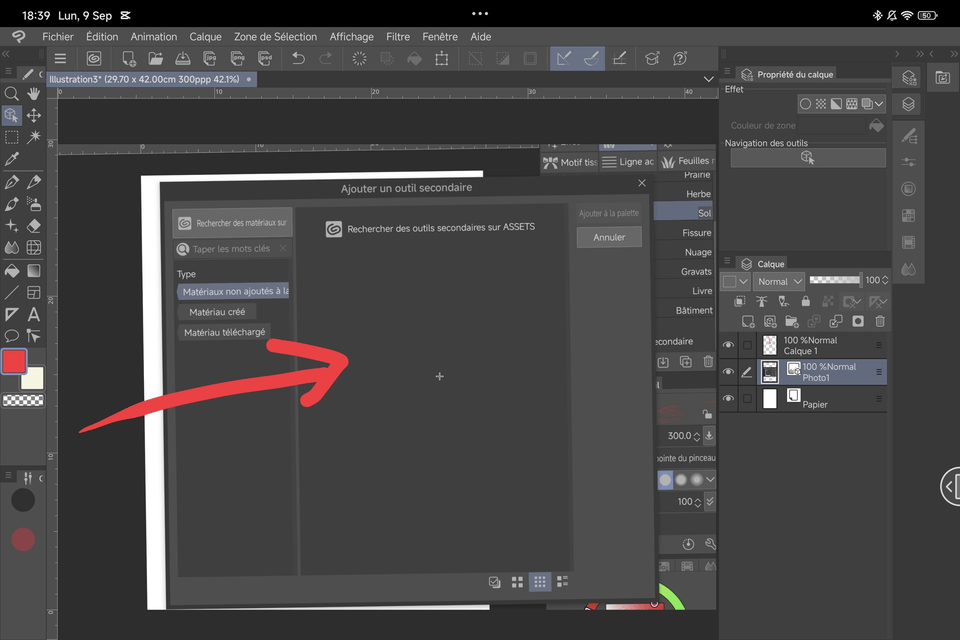Click the object navigation cube button
The image size is (960, 640).
(808, 158)
